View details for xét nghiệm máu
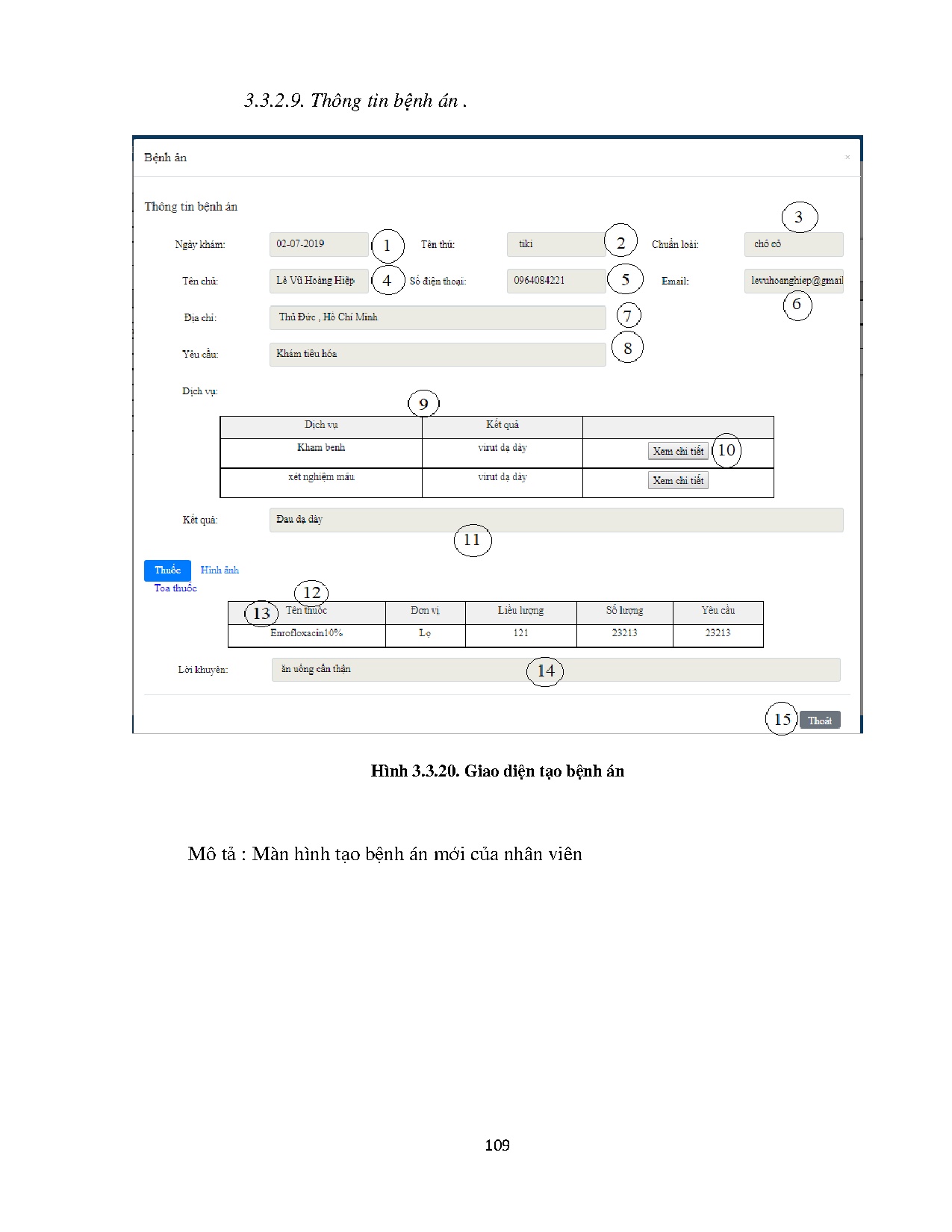 (x=677, y=480)
